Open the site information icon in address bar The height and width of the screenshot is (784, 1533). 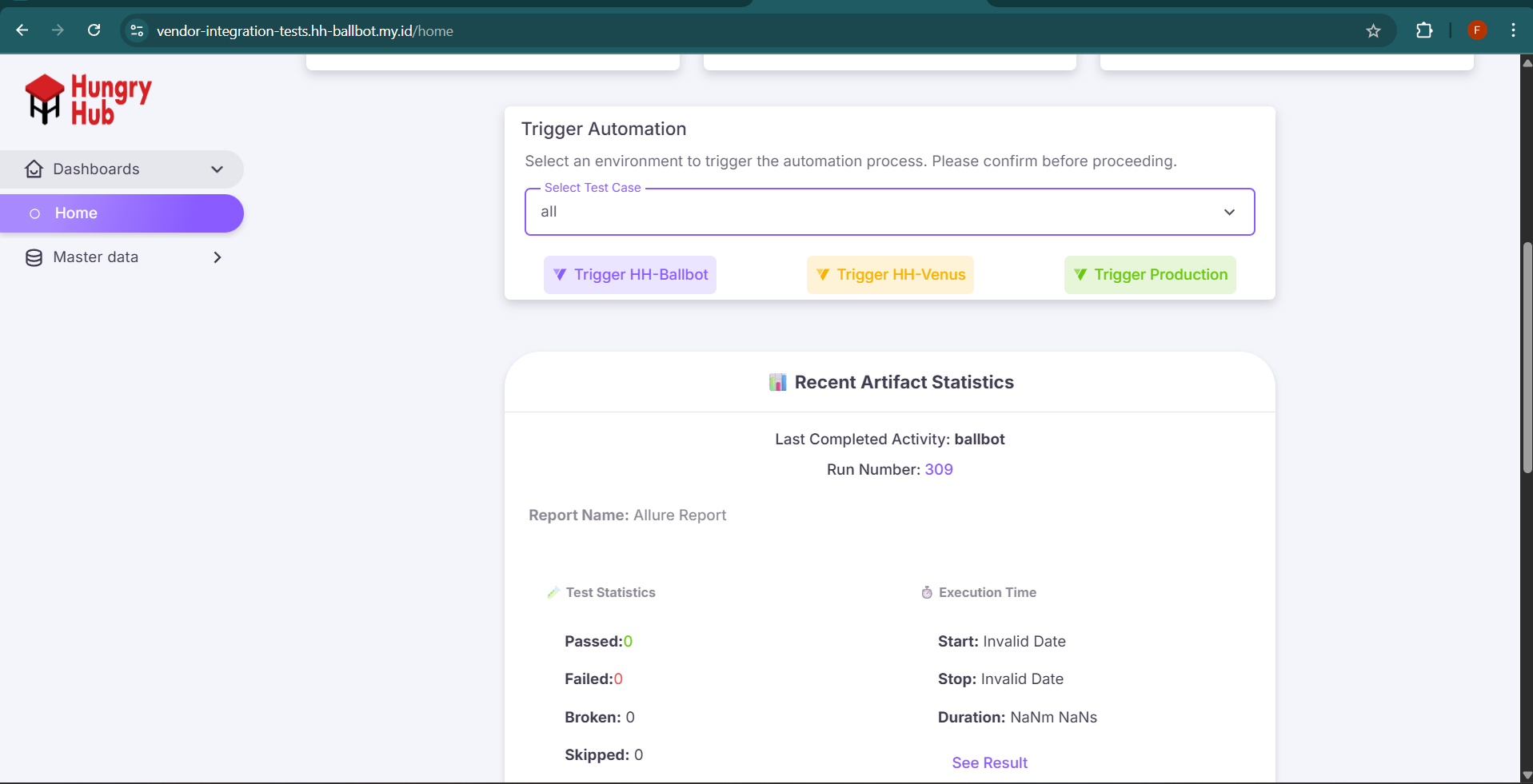137,31
